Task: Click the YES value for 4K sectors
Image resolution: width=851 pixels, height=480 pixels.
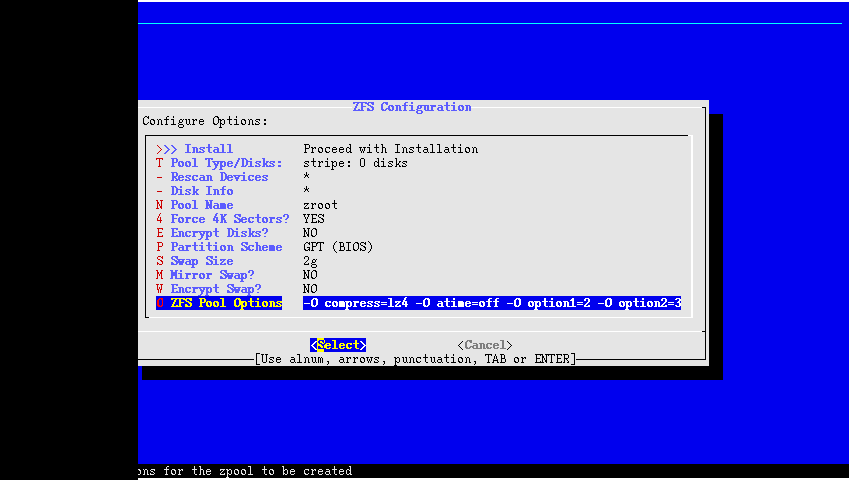Action: (313, 219)
